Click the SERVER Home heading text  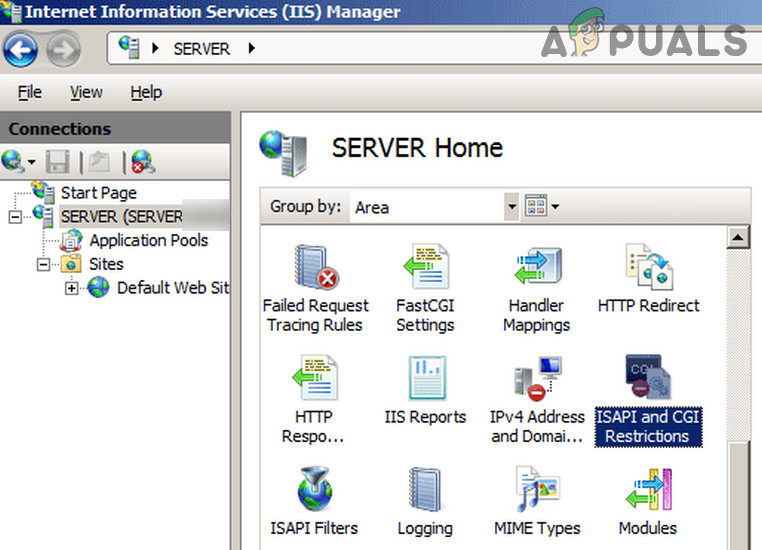pos(417,148)
